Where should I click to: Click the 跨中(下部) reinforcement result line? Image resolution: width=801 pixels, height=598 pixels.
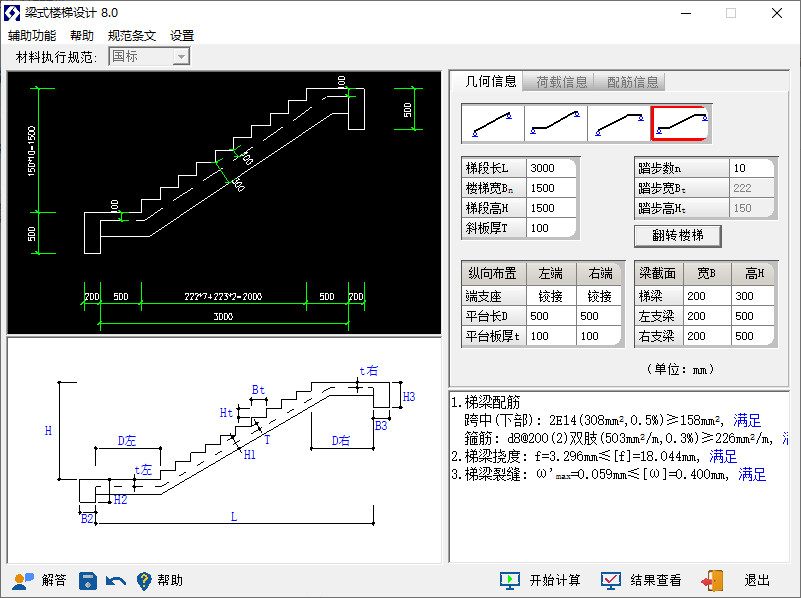(612, 420)
